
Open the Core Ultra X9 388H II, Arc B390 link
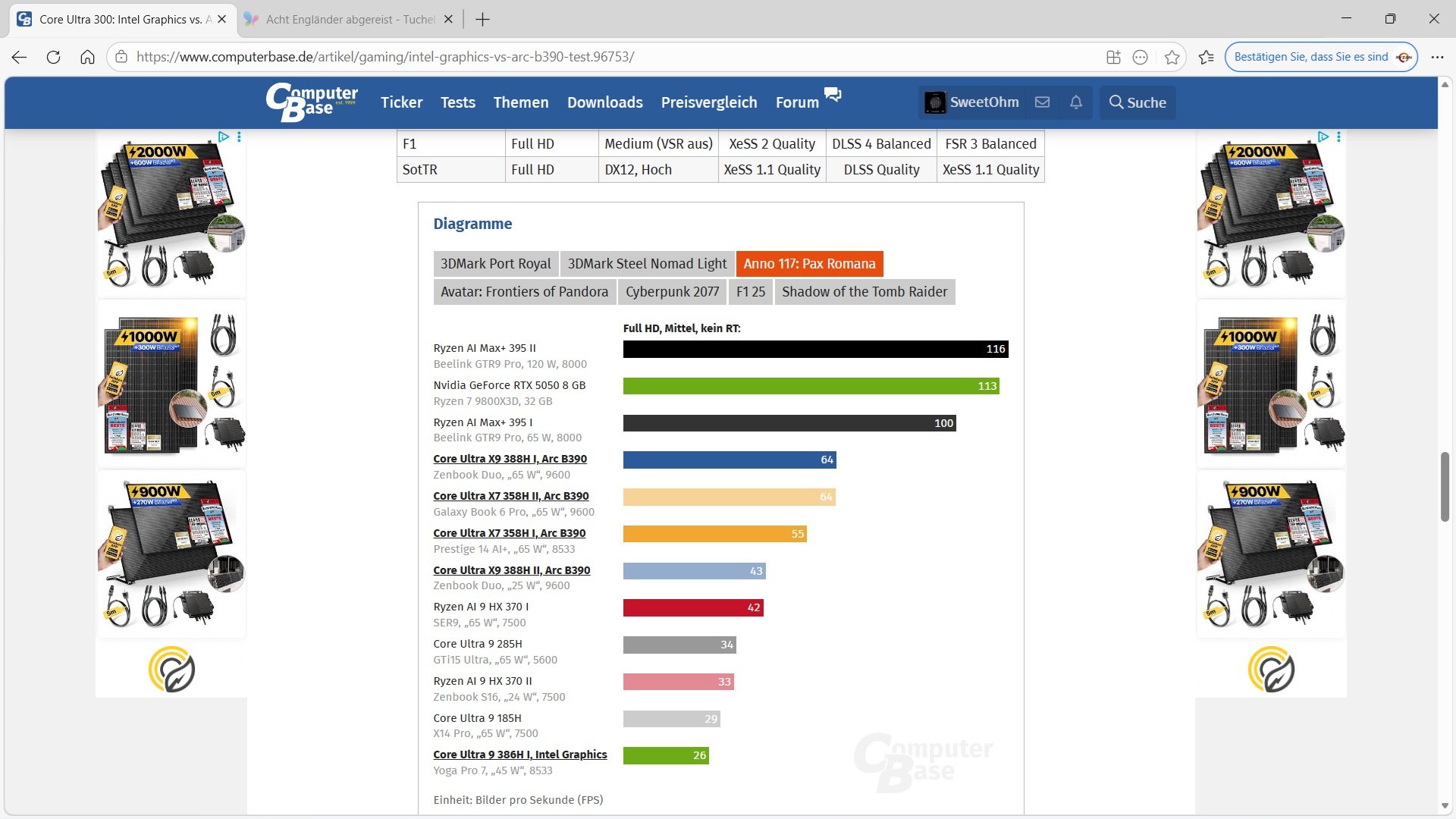pyautogui.click(x=512, y=570)
